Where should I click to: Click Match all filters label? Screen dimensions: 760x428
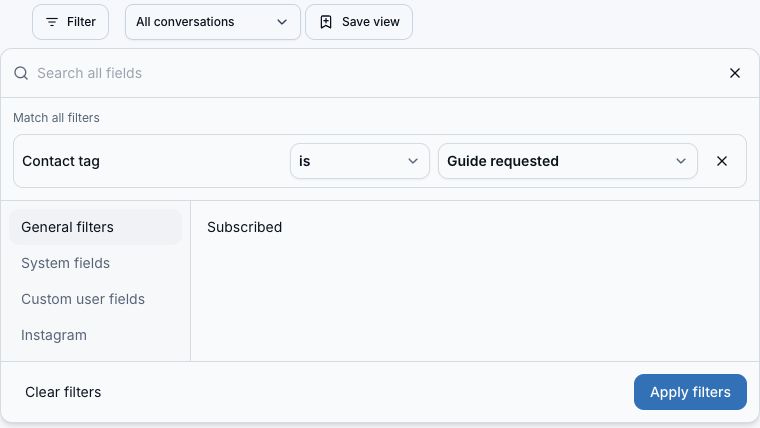point(56,118)
